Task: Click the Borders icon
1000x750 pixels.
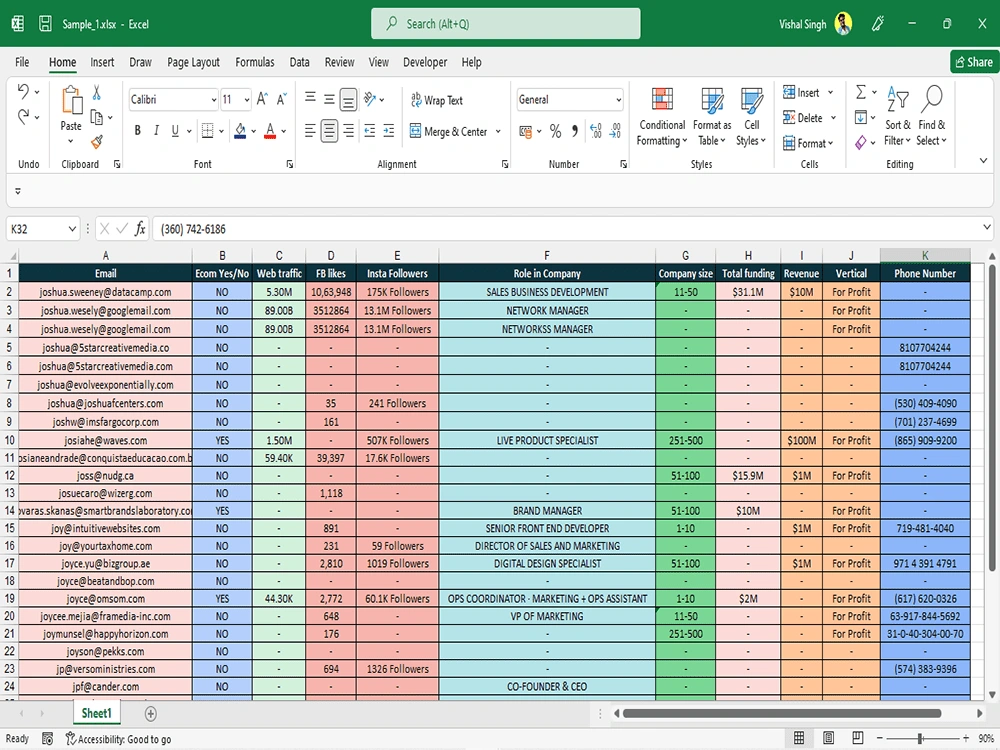Action: point(208,131)
